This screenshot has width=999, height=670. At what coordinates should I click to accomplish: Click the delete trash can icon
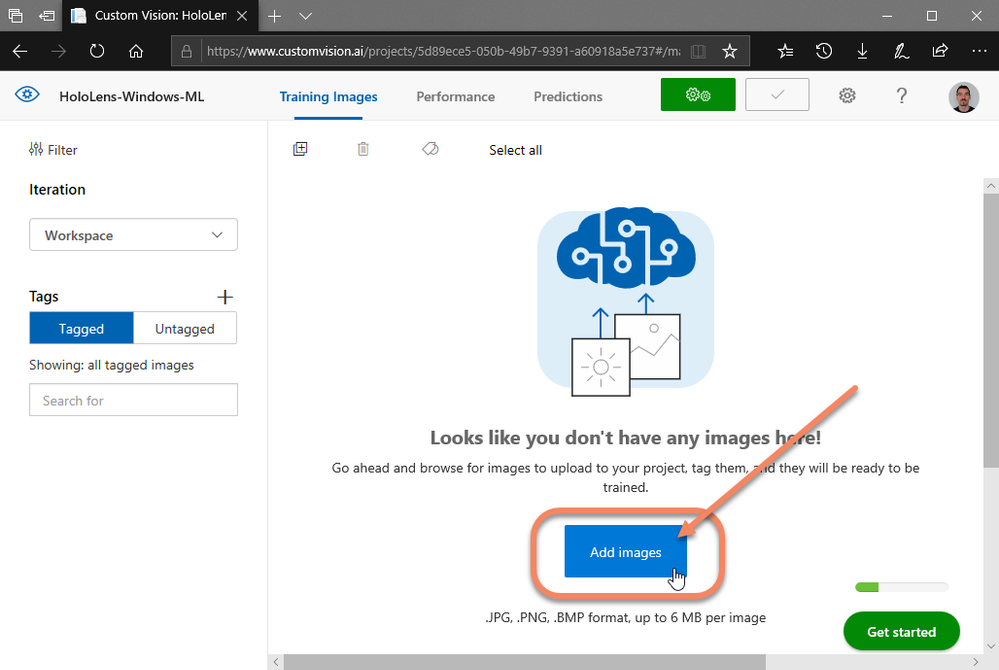[x=363, y=149]
